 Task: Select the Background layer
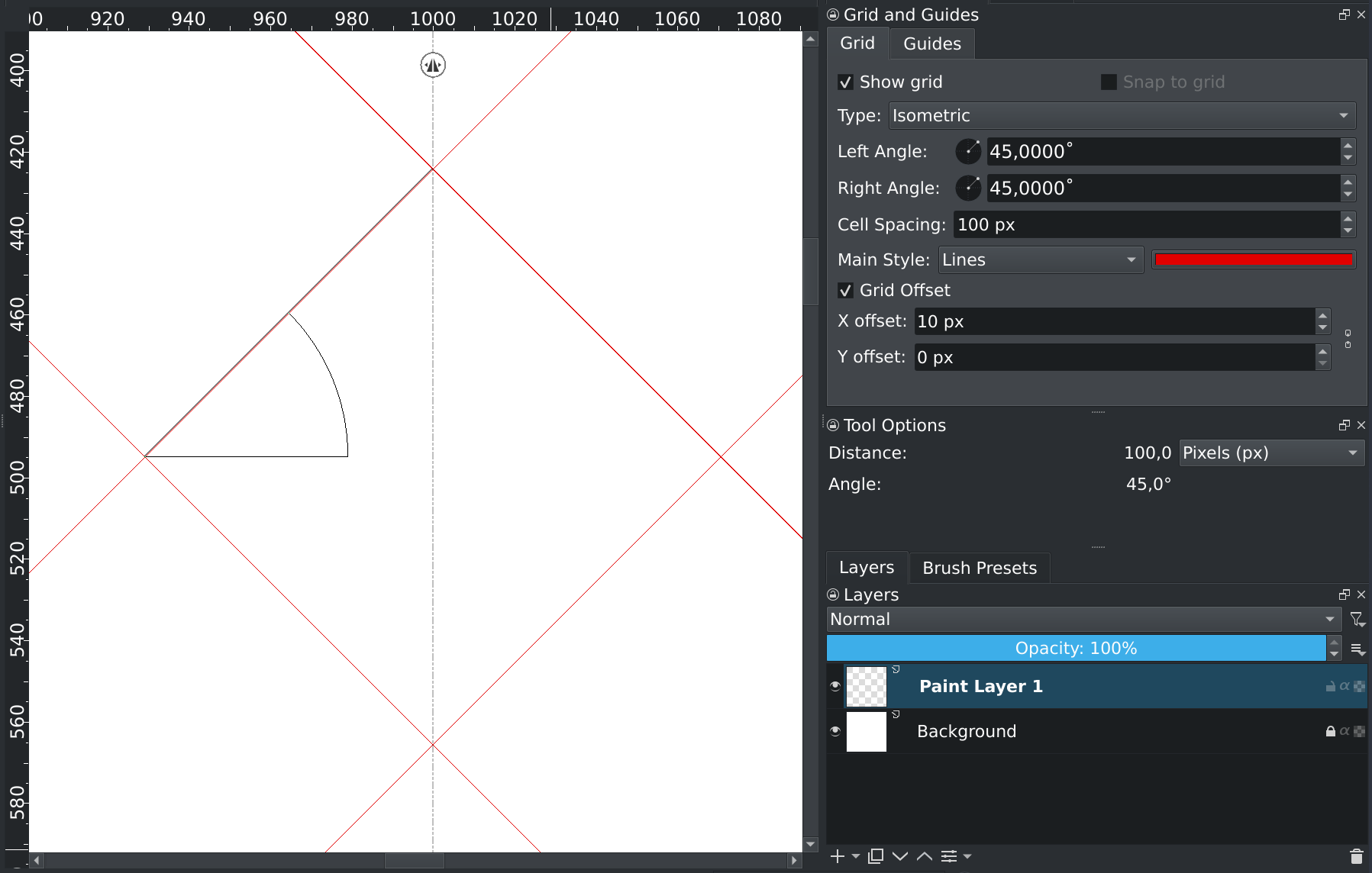(x=966, y=731)
